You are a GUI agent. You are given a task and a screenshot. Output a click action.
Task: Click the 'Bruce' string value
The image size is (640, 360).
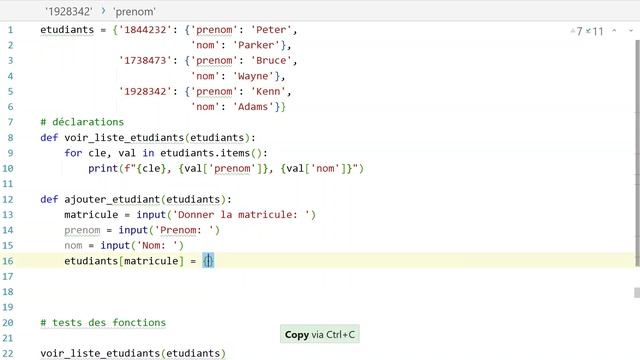click(x=271, y=60)
